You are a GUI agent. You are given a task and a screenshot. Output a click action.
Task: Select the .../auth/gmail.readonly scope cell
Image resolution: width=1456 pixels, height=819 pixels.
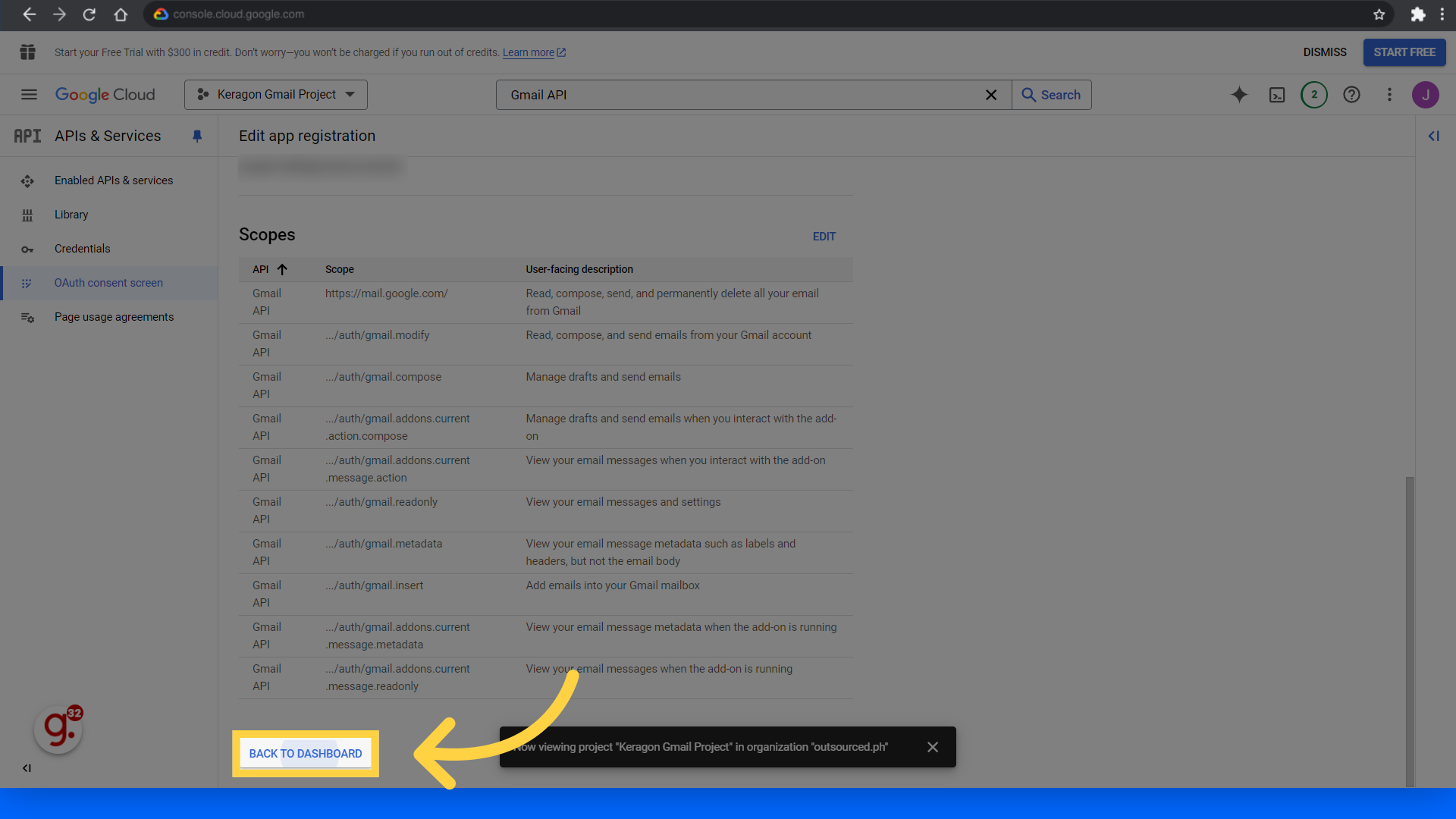381,502
